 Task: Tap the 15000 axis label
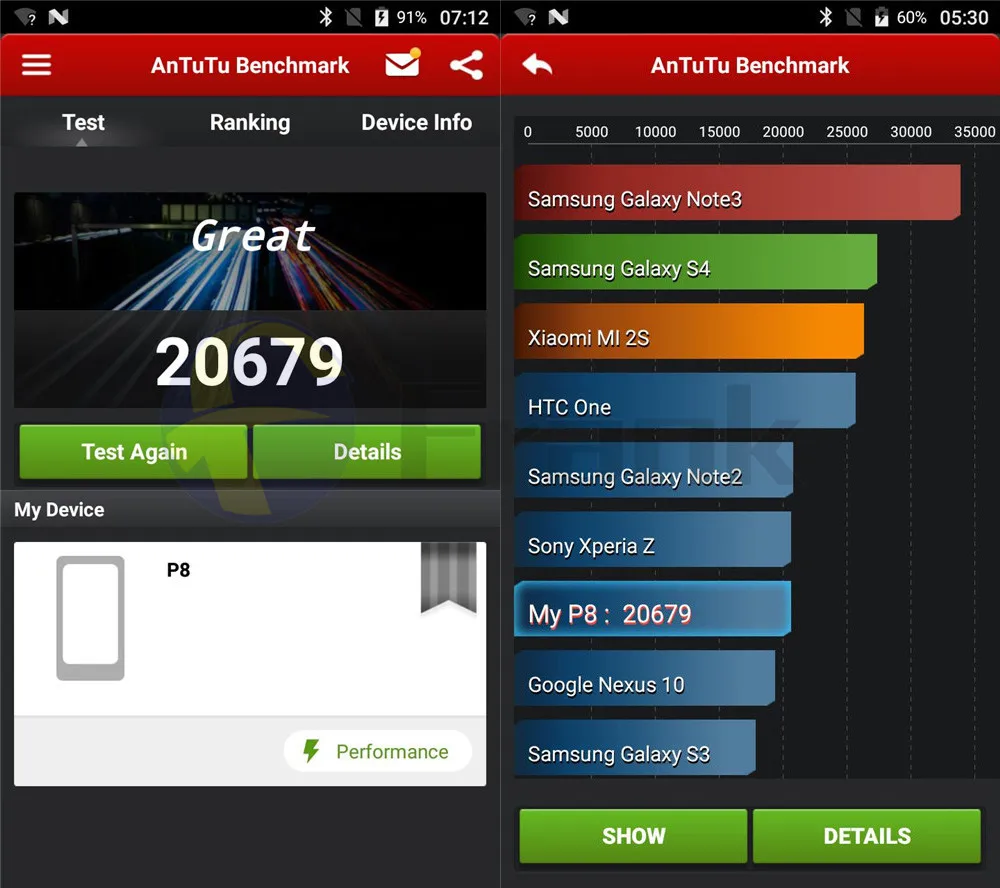click(719, 132)
